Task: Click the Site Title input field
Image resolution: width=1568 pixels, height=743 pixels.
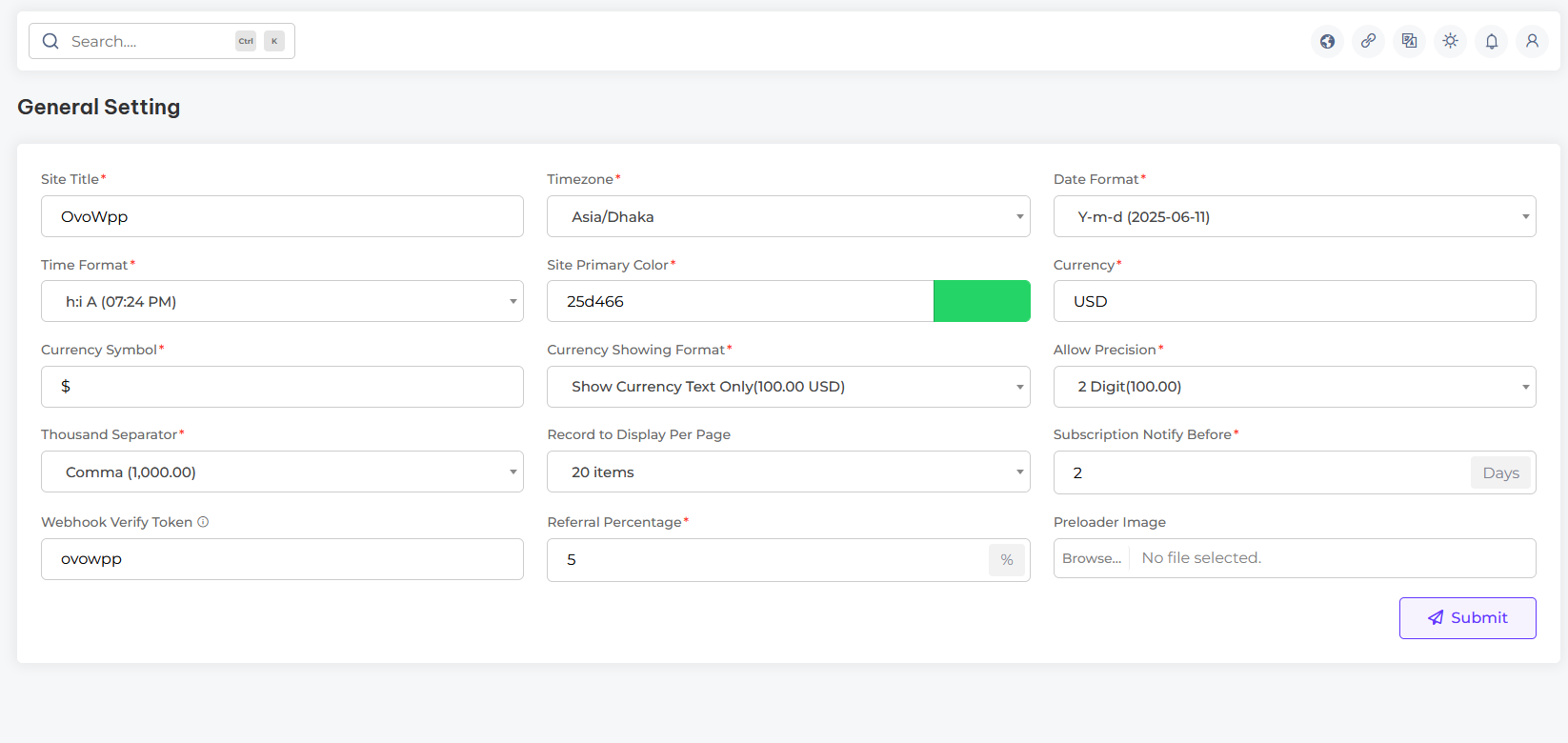Action: 282,216
